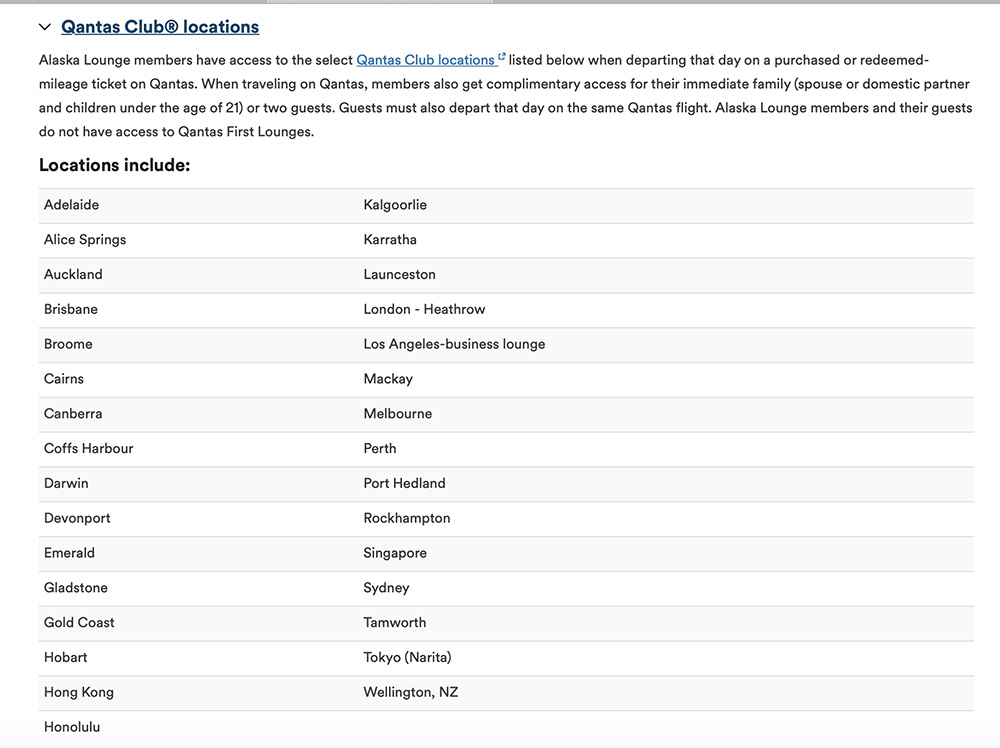Image resolution: width=1000 pixels, height=748 pixels.
Task: Open the Qantas Club® locations heading link
Action: pyautogui.click(x=160, y=27)
